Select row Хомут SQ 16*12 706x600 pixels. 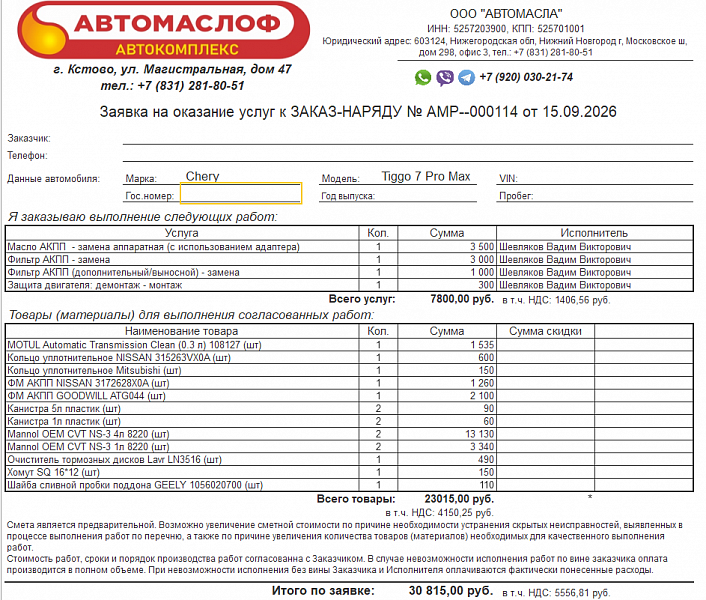point(349,472)
